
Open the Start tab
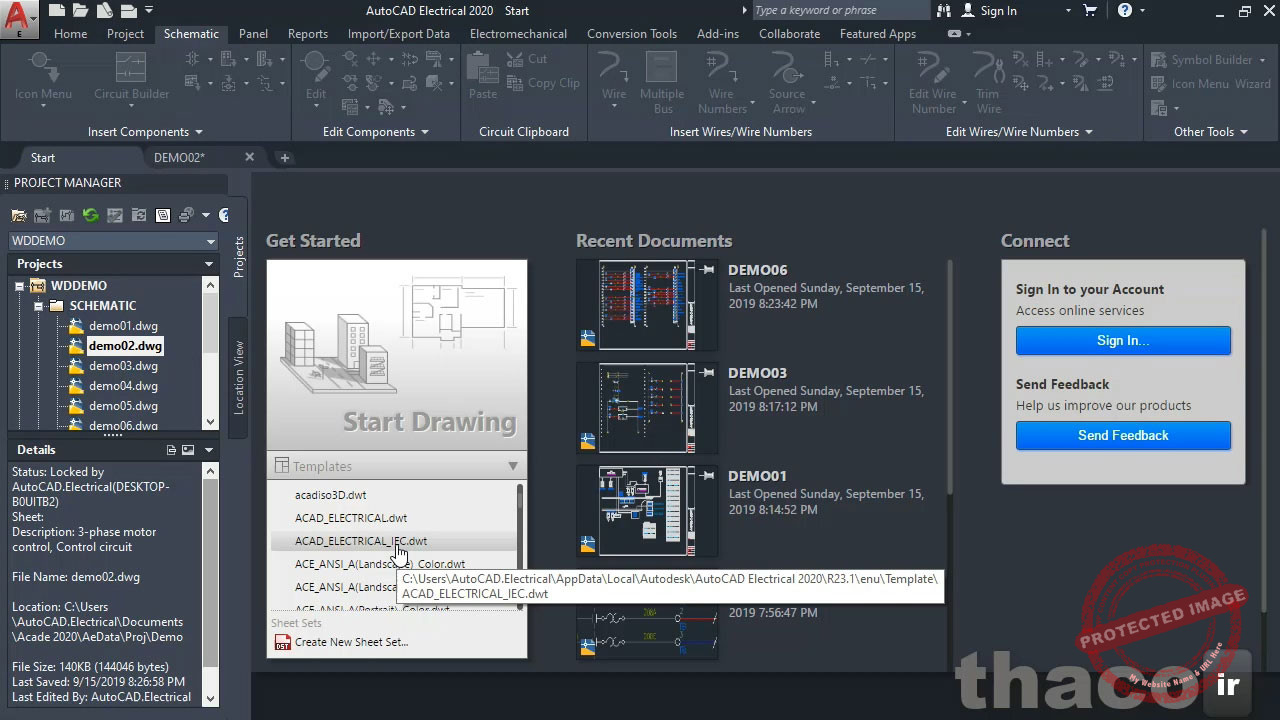(43, 157)
